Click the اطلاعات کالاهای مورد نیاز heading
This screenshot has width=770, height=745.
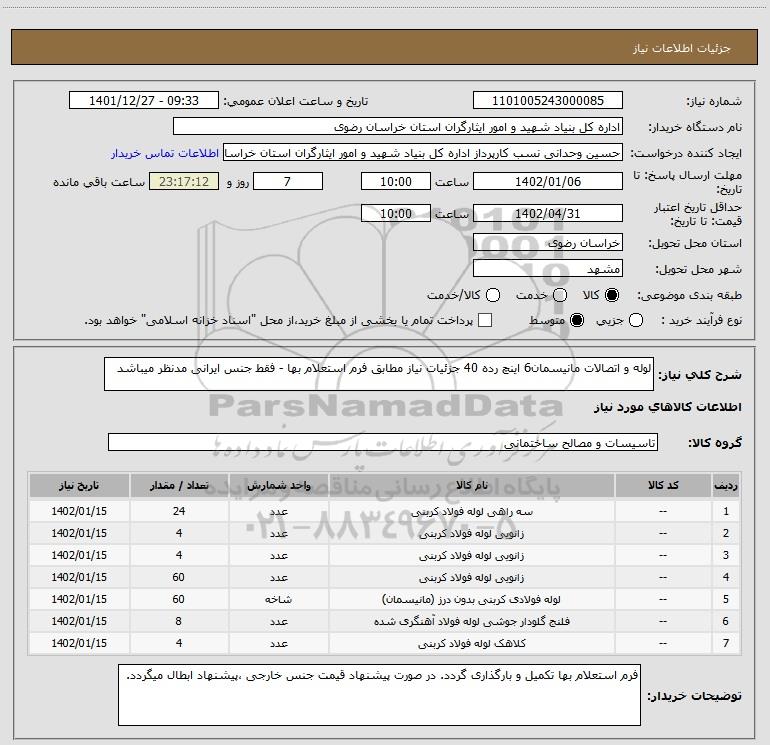pos(668,407)
